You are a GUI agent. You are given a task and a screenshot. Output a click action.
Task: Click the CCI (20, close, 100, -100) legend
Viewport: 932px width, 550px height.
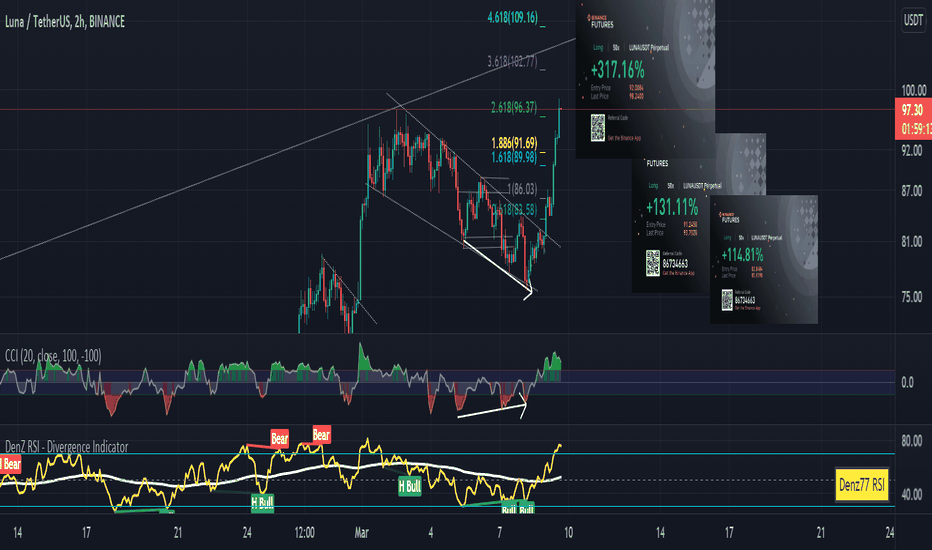pos(53,356)
